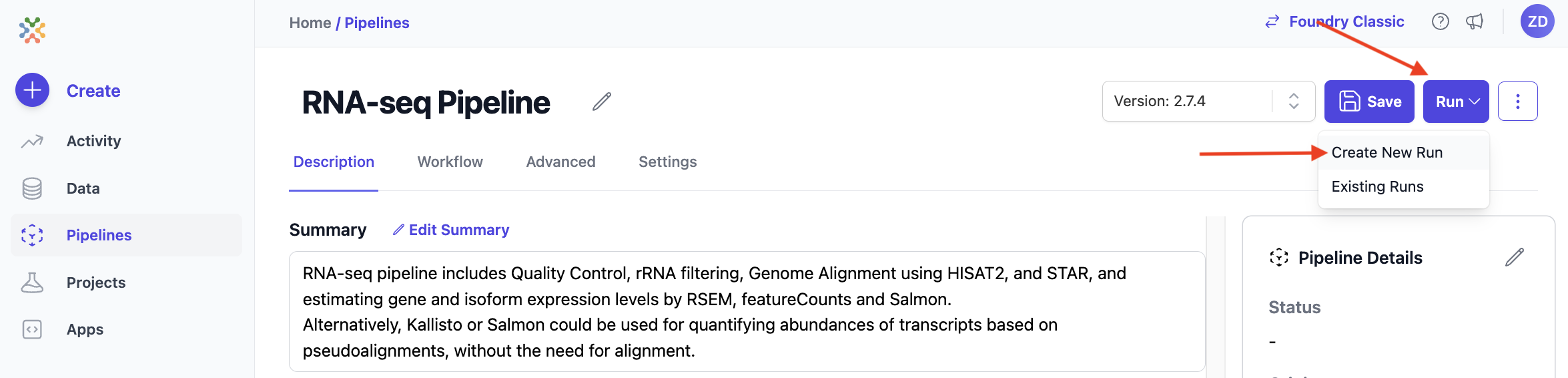Open announcements megaphone icon
Viewport: 1568px width, 378px height.
click(x=1475, y=22)
